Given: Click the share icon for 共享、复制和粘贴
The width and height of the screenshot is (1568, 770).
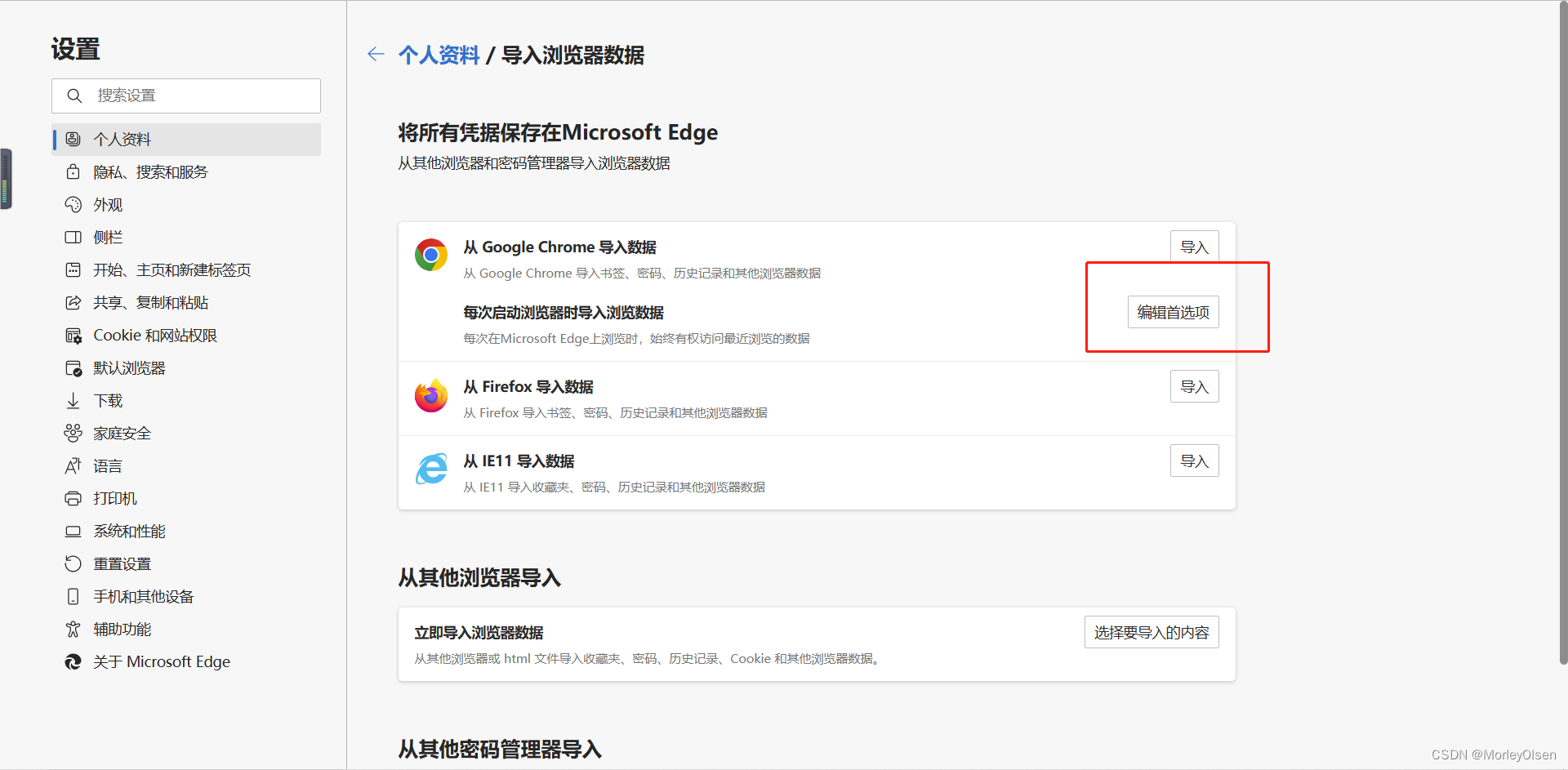Looking at the screenshot, I should point(73,302).
